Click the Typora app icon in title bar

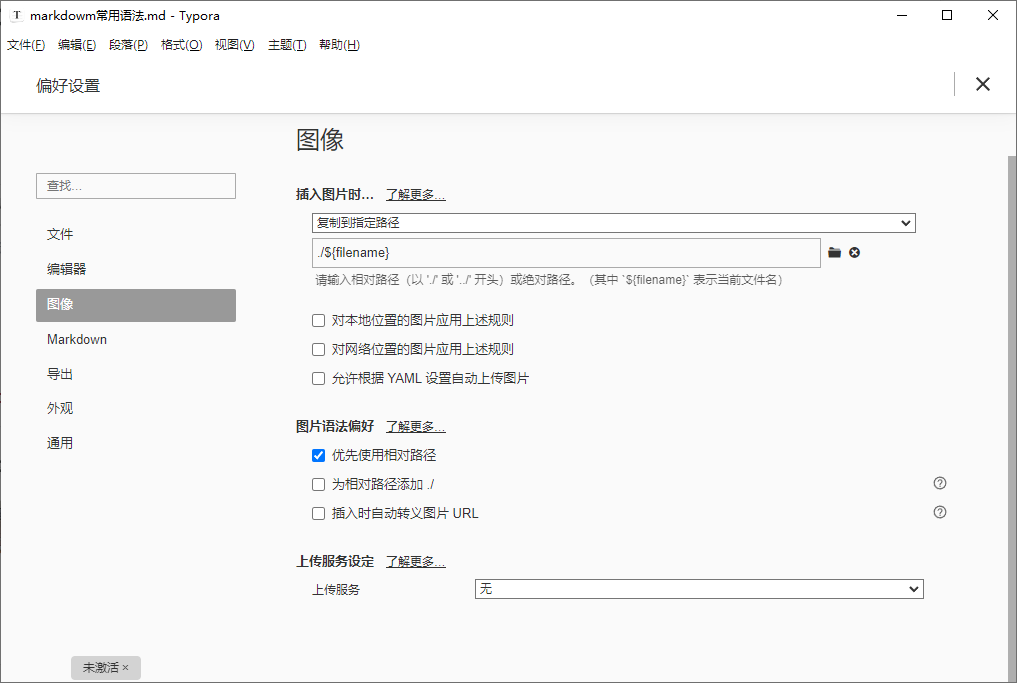click(16, 16)
